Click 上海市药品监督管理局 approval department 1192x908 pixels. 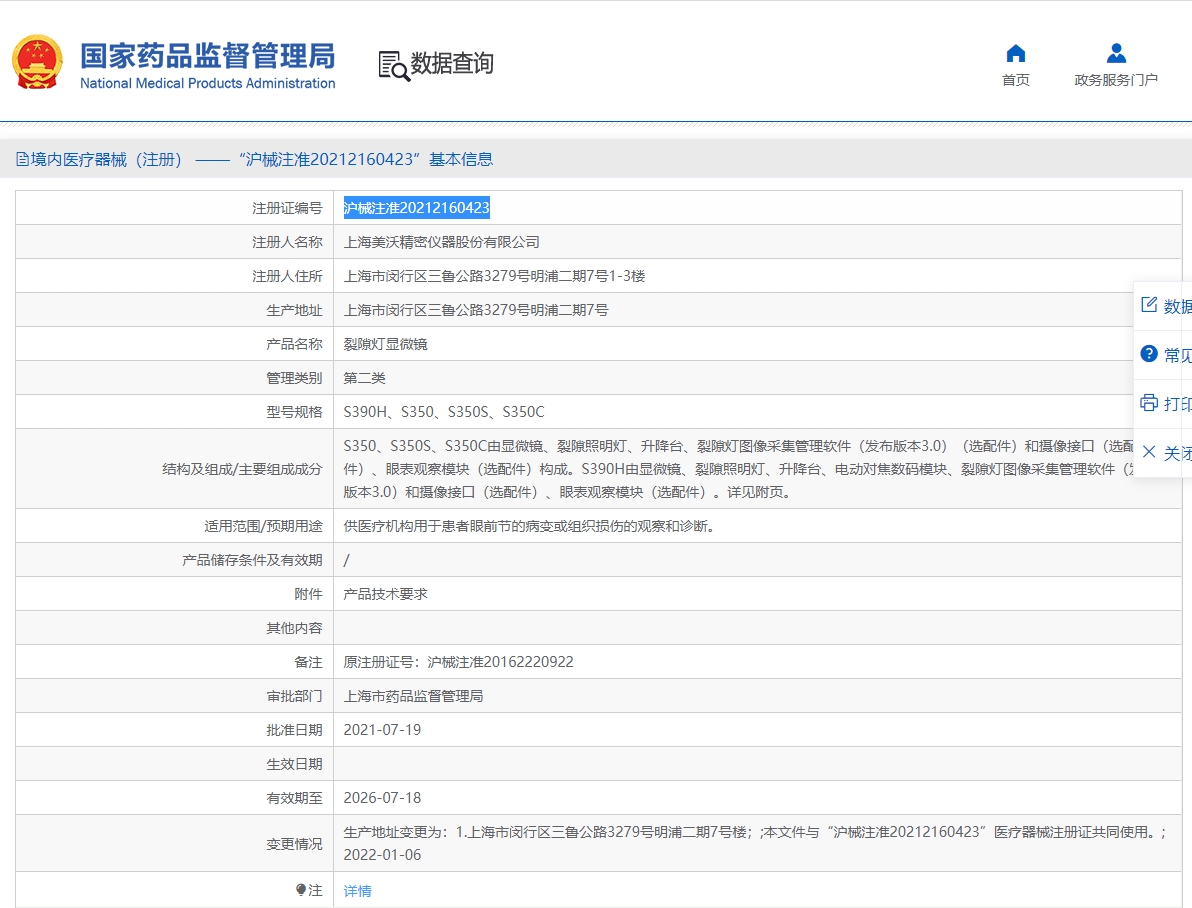414,696
